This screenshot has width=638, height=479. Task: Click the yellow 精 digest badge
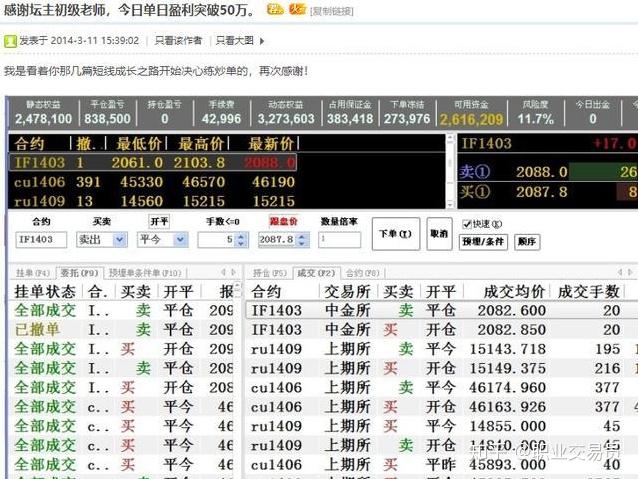[275, 9]
